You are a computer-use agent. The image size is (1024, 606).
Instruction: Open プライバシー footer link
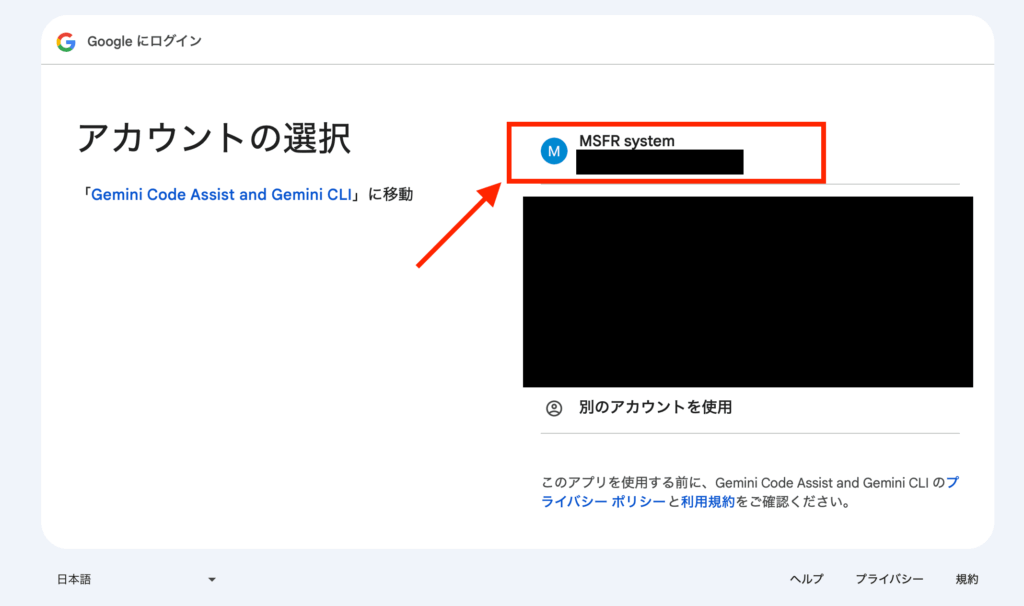tap(889, 579)
